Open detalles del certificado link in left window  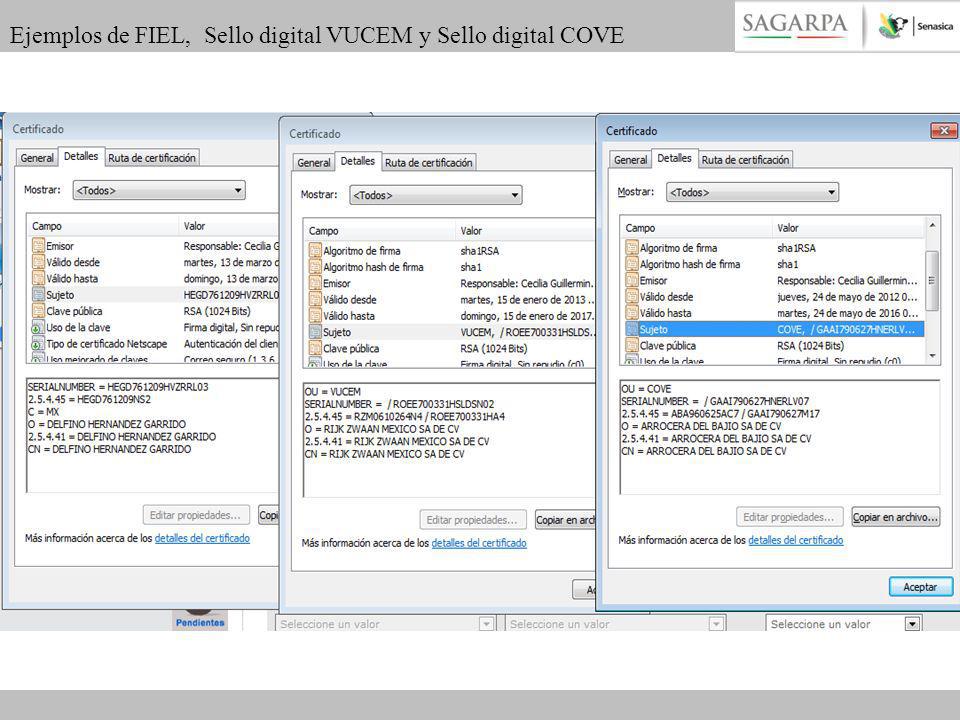coord(202,538)
